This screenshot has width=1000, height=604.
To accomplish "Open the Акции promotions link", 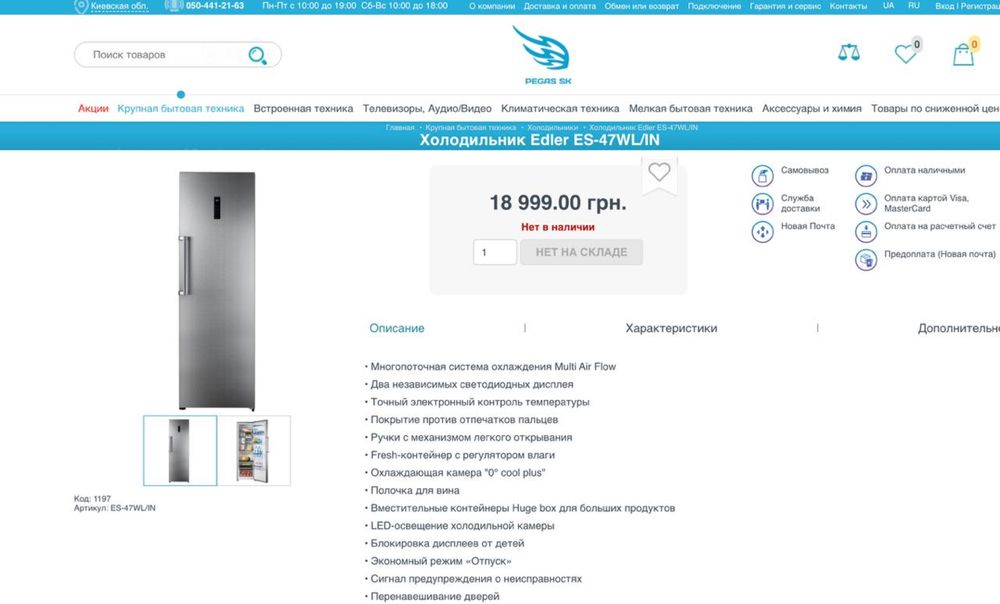I will point(93,108).
